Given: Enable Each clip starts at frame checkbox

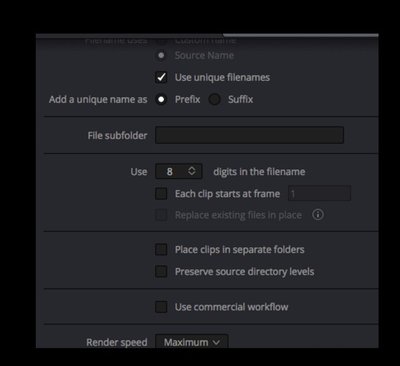Looking at the screenshot, I should tap(161, 194).
